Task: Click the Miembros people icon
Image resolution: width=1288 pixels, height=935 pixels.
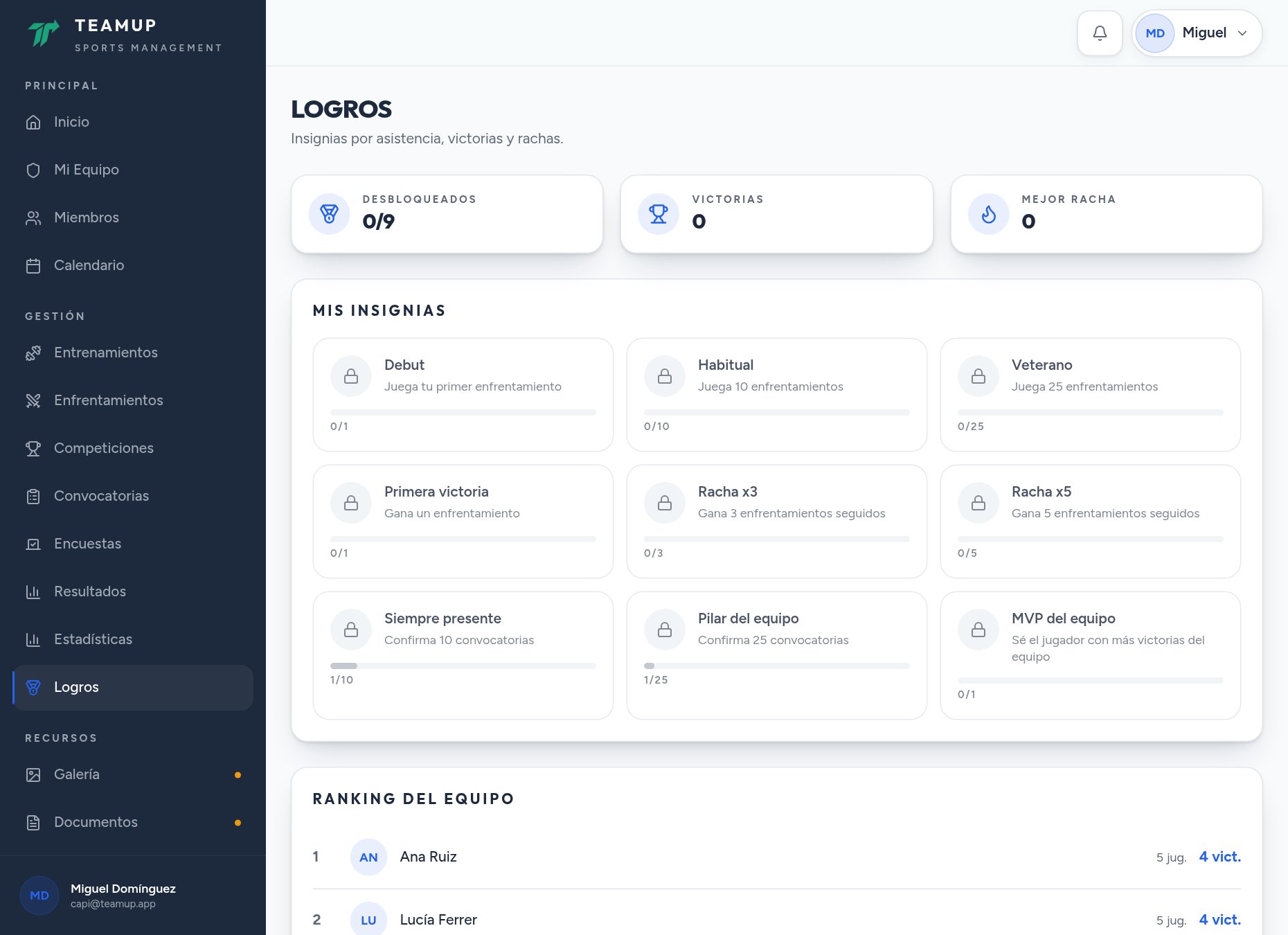Action: (x=33, y=218)
